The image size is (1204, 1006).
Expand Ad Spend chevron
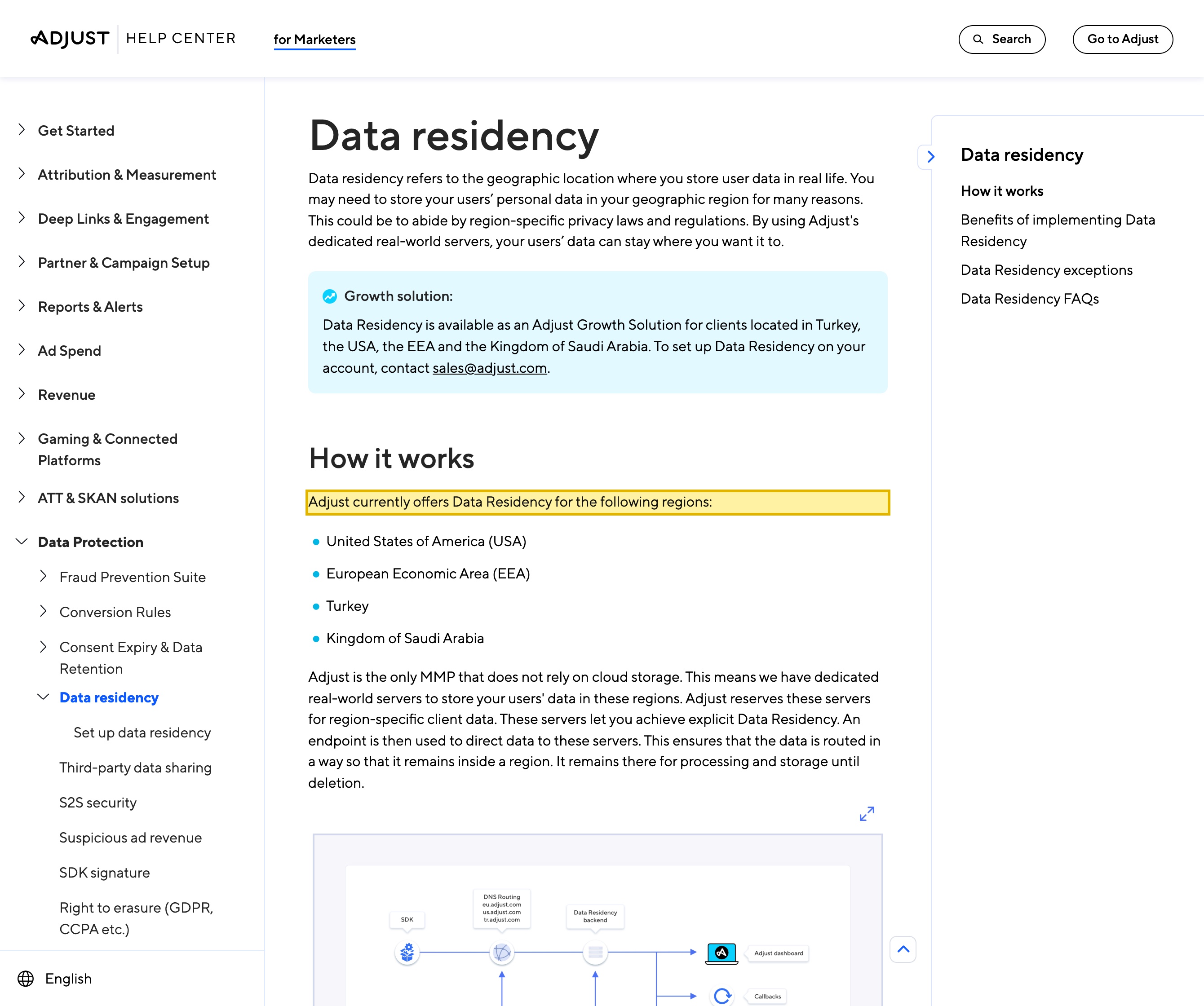pyautogui.click(x=22, y=350)
